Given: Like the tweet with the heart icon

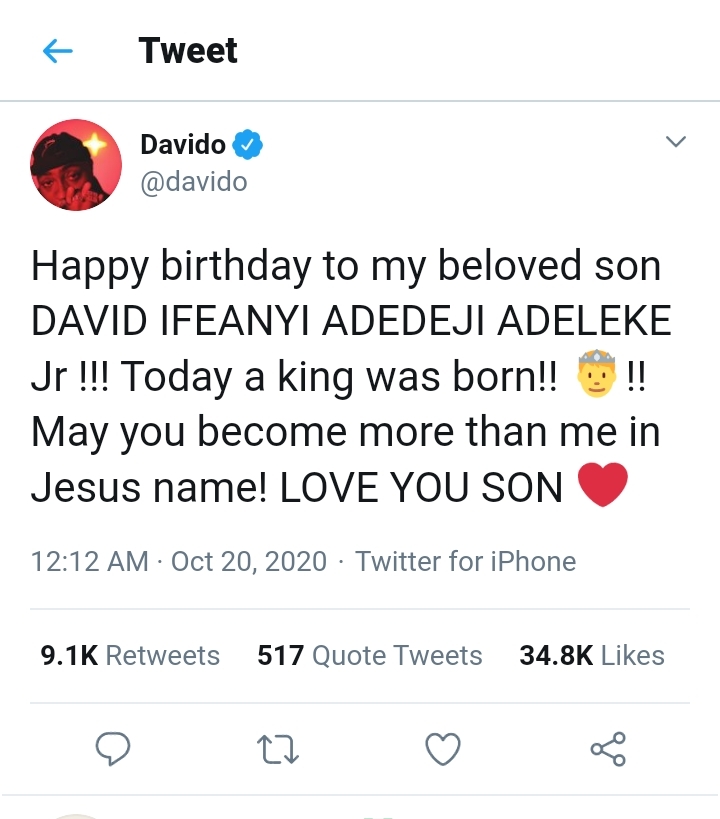Looking at the screenshot, I should (443, 748).
